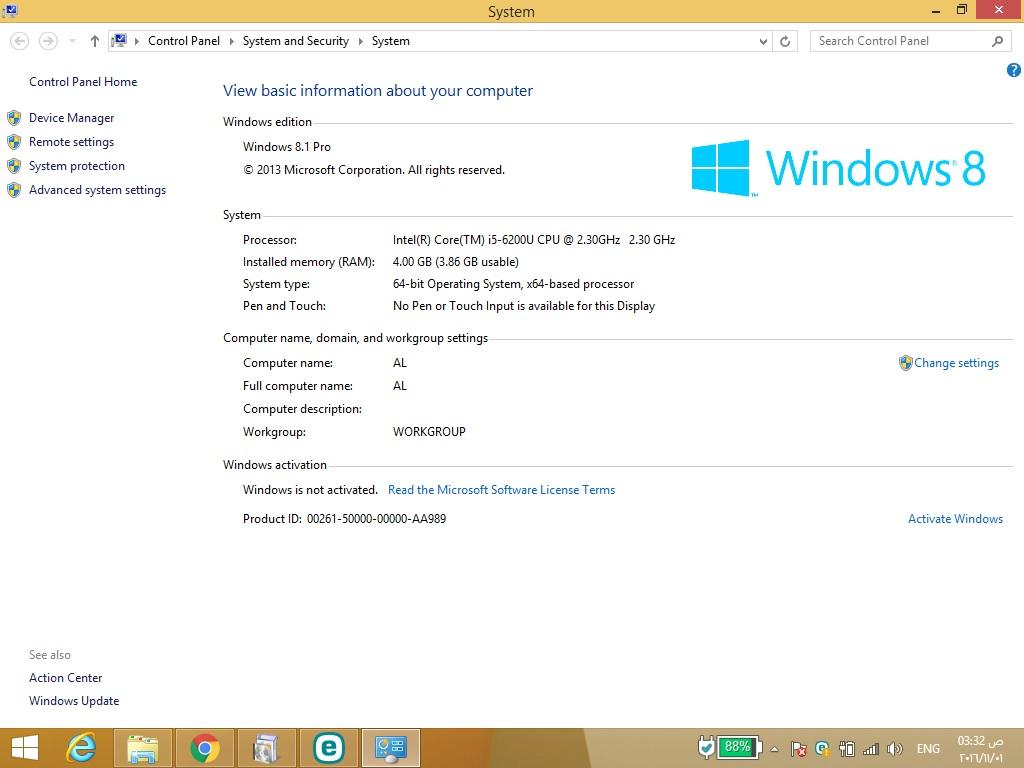Click the '© 2013 Microsoft Corporation' copyright text
The image size is (1024, 768).
pos(374,170)
